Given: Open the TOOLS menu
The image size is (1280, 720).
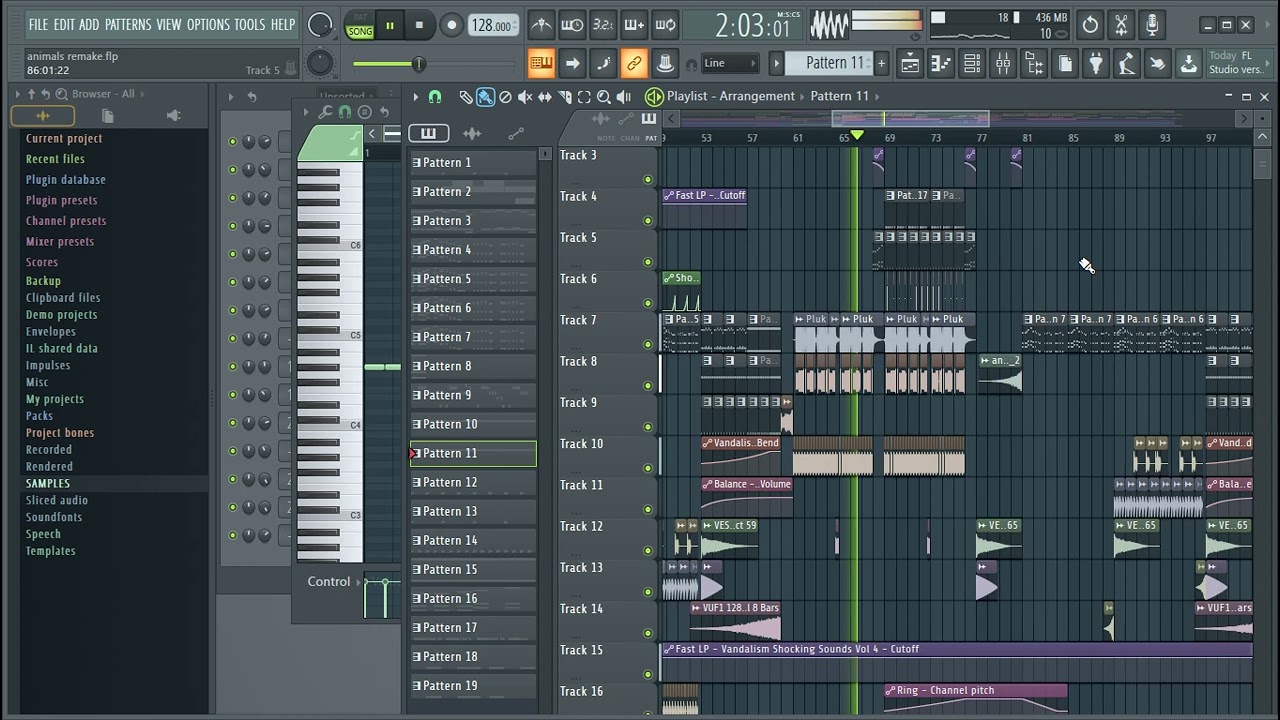Looking at the screenshot, I should click(250, 24).
